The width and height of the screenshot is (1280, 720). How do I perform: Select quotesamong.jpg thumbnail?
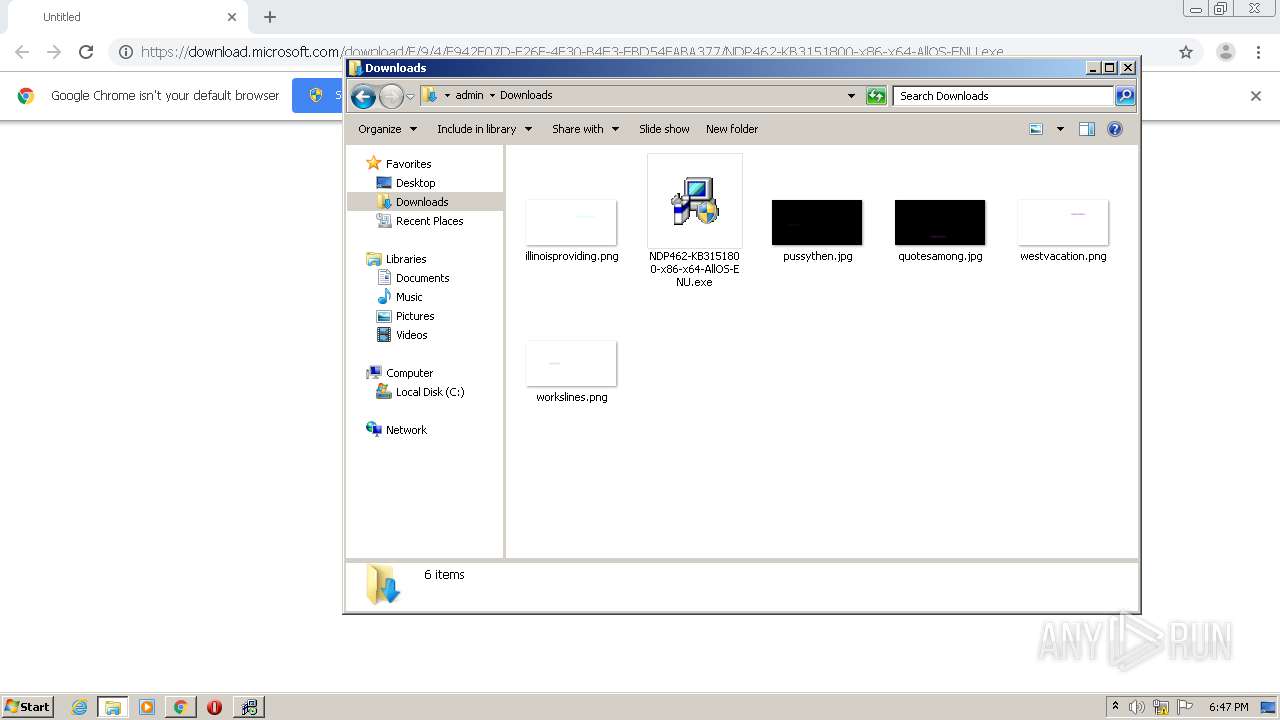coord(940,222)
